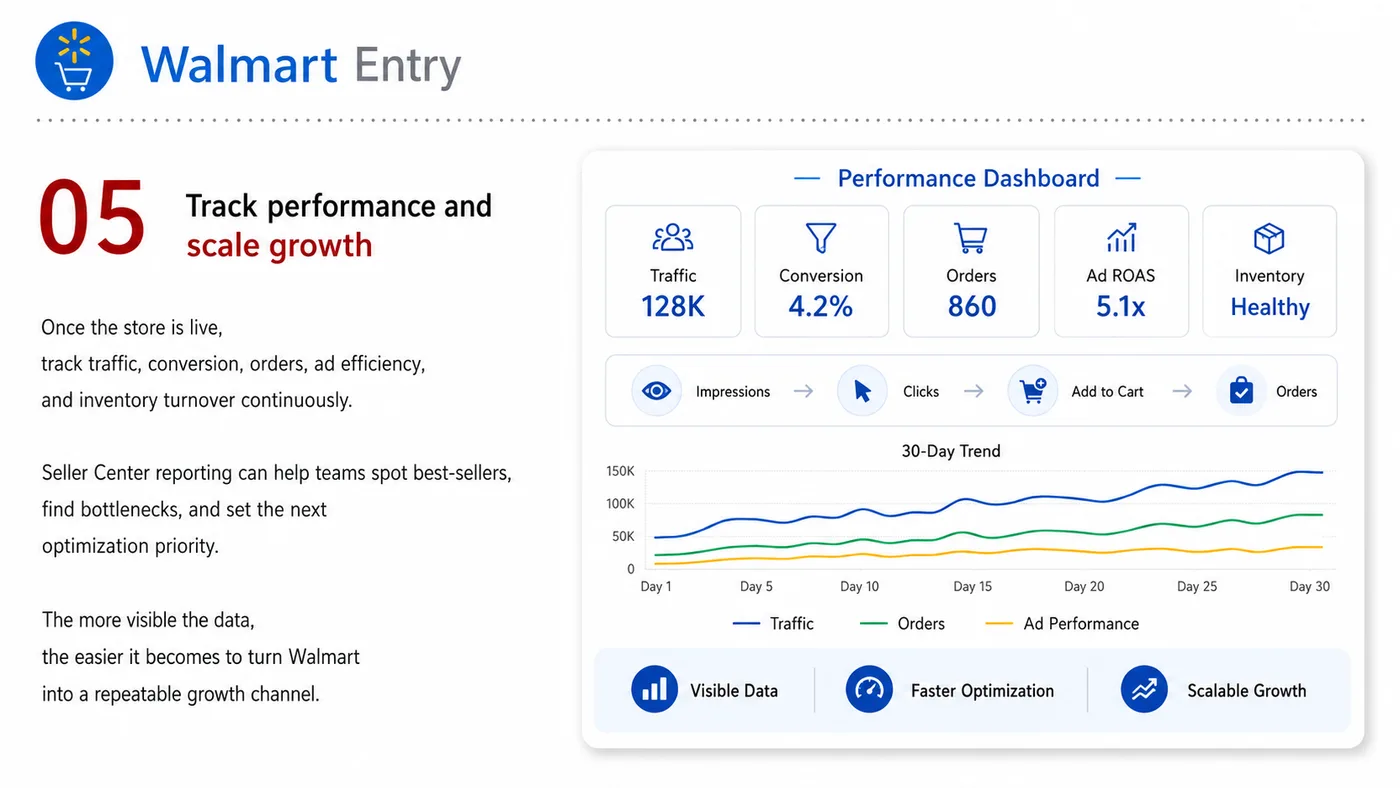
Task: Click the 100K y-axis label
Action: click(x=621, y=504)
